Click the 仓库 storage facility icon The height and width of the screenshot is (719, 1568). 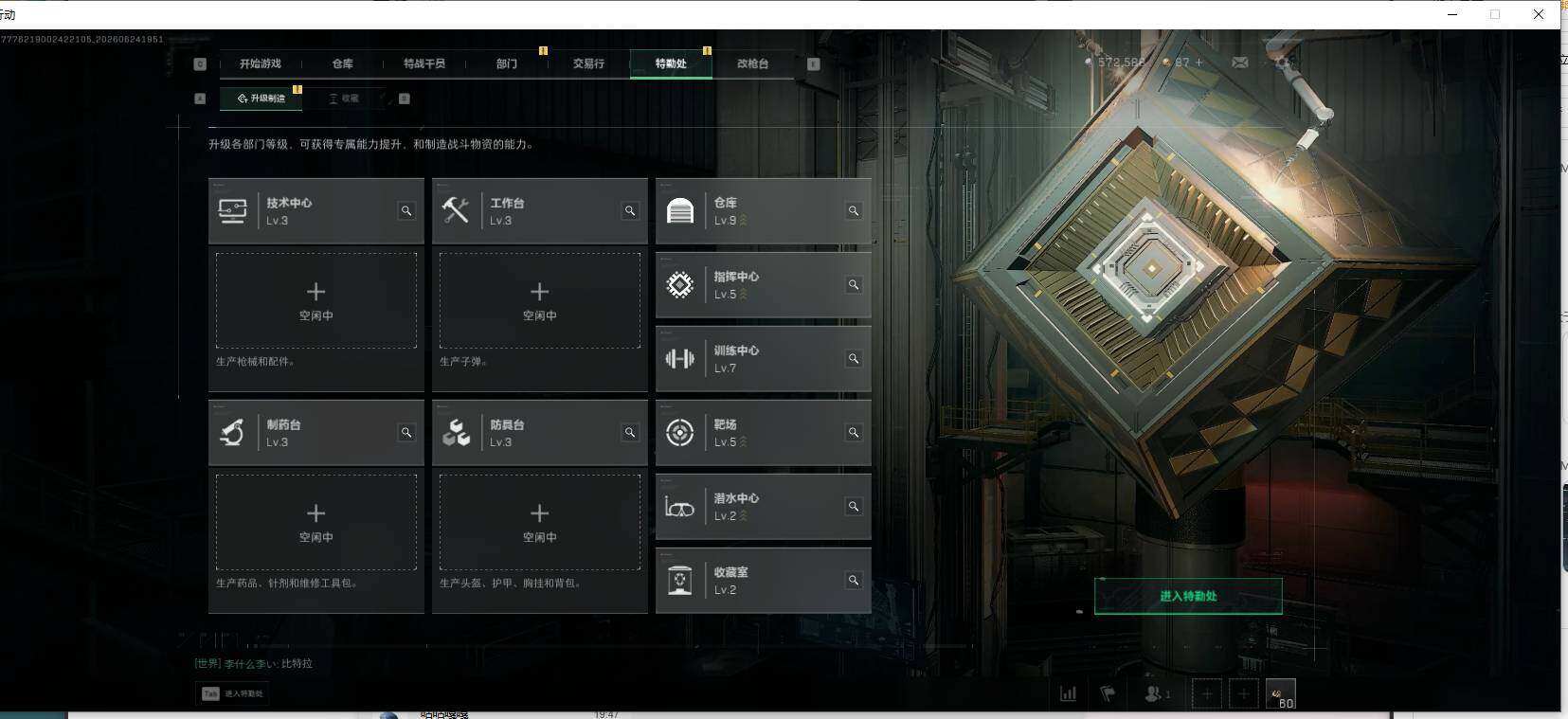click(x=680, y=210)
